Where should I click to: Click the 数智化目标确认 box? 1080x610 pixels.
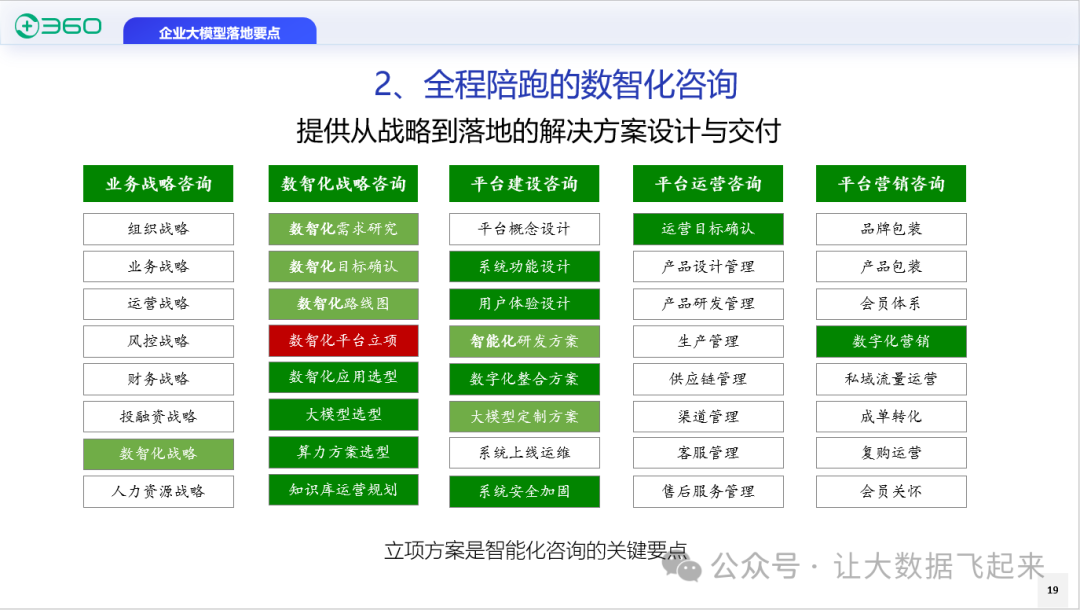coord(343,266)
